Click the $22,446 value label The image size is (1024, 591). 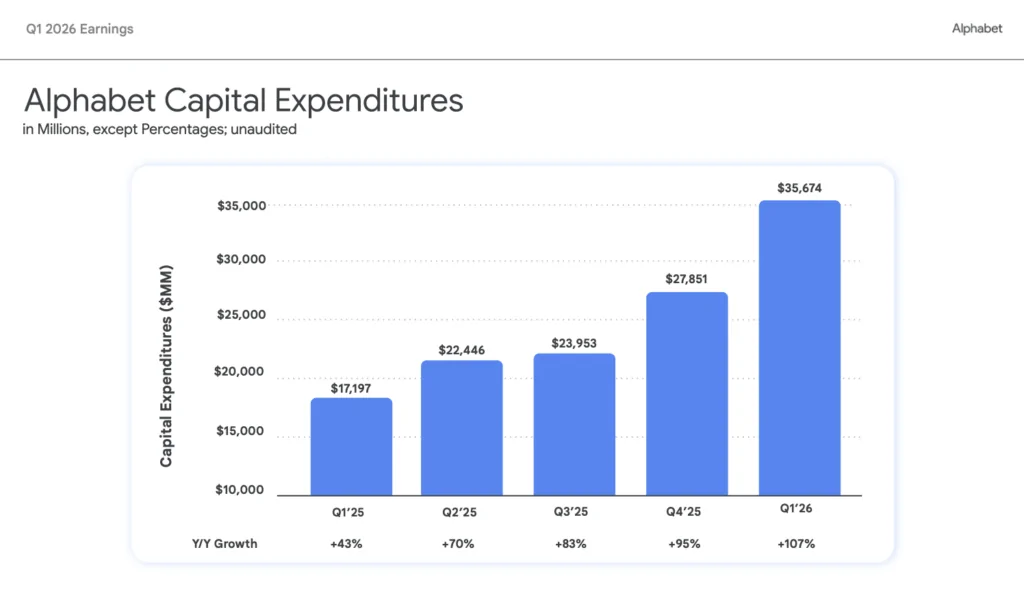pos(462,350)
